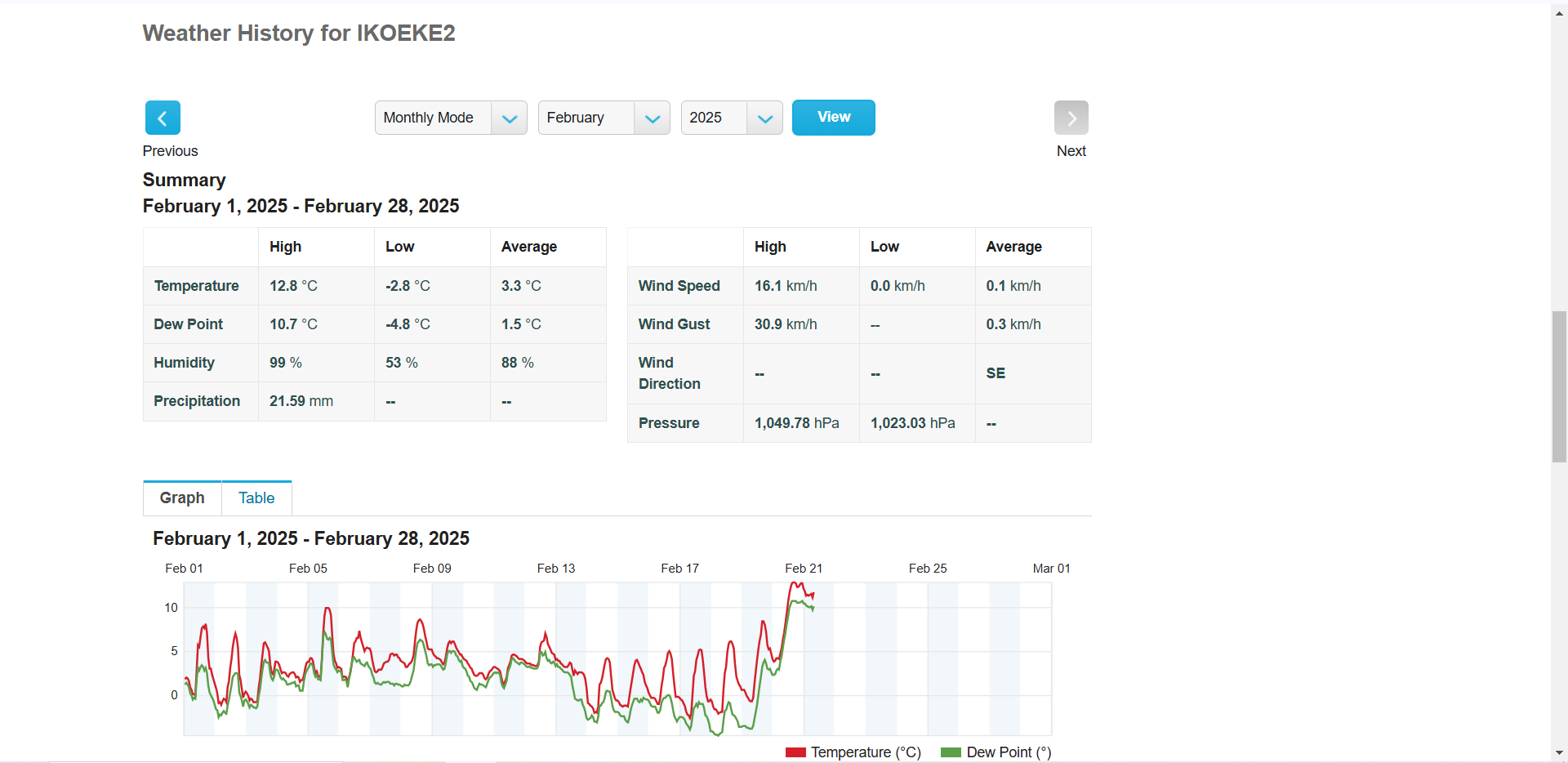1568x763 pixels.
Task: Click the grey Next arrow button
Action: pyautogui.click(x=1071, y=118)
